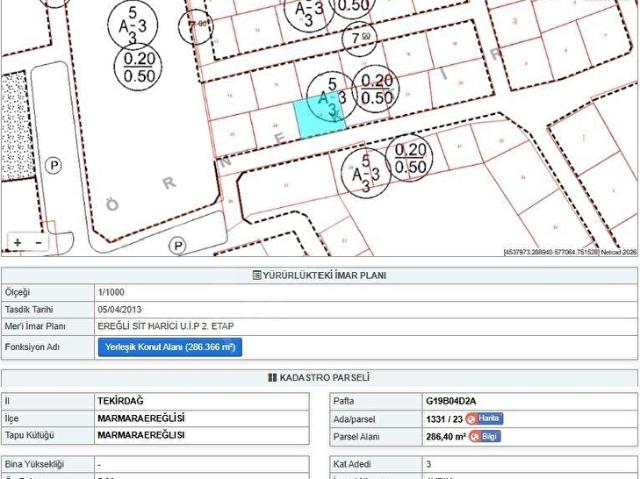Image resolution: width=640 pixels, height=479 pixels.
Task: Click the Bilgi button next to Parsel Alanı
Action: pos(484,436)
